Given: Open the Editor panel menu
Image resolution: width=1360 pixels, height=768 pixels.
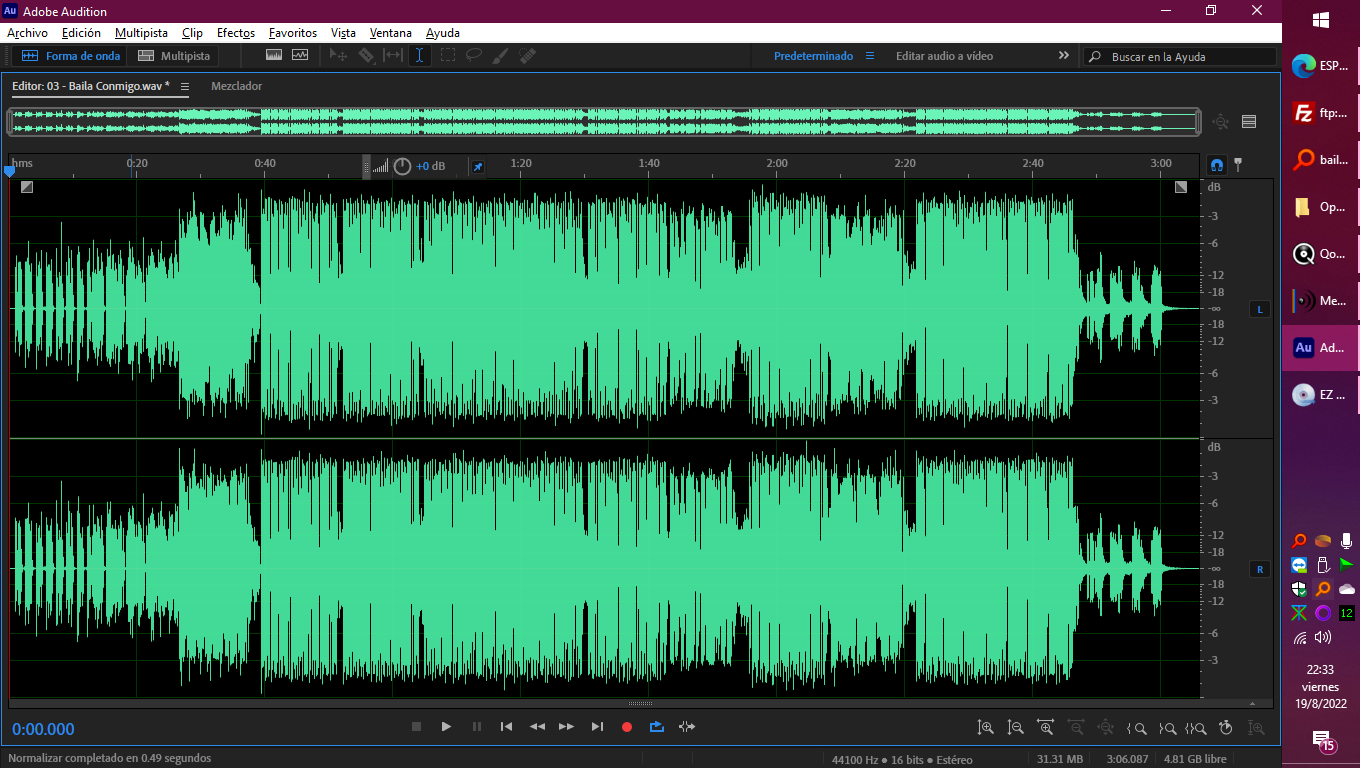Looking at the screenshot, I should 185,87.
